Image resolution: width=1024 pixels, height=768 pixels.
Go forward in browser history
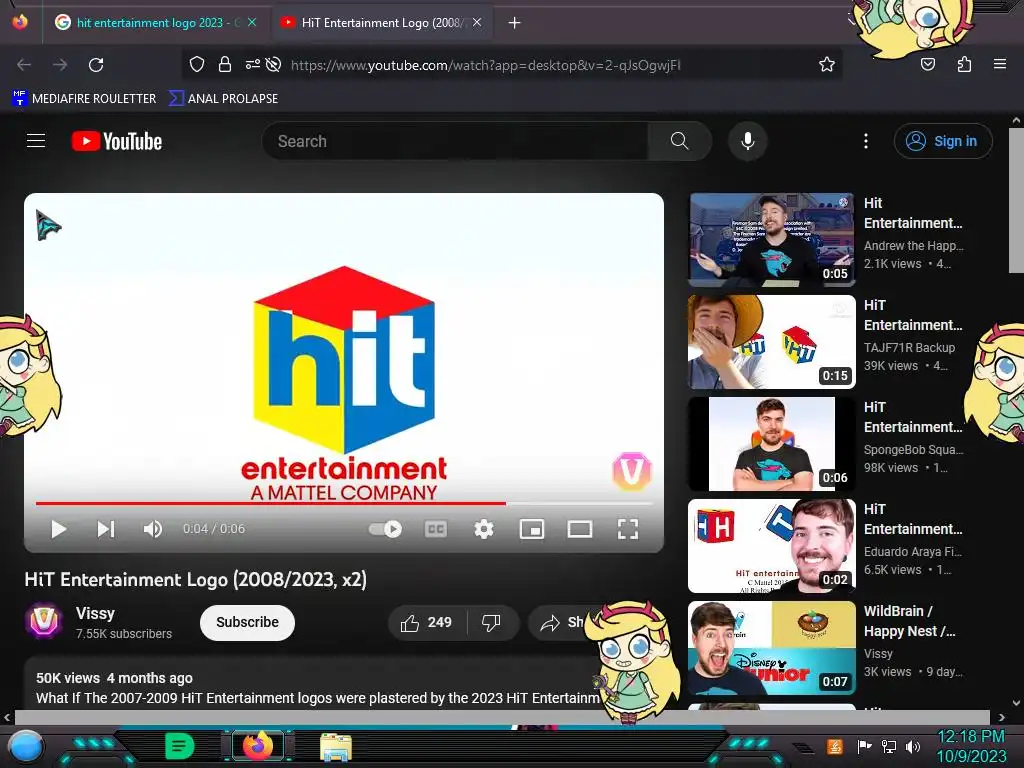tap(60, 65)
